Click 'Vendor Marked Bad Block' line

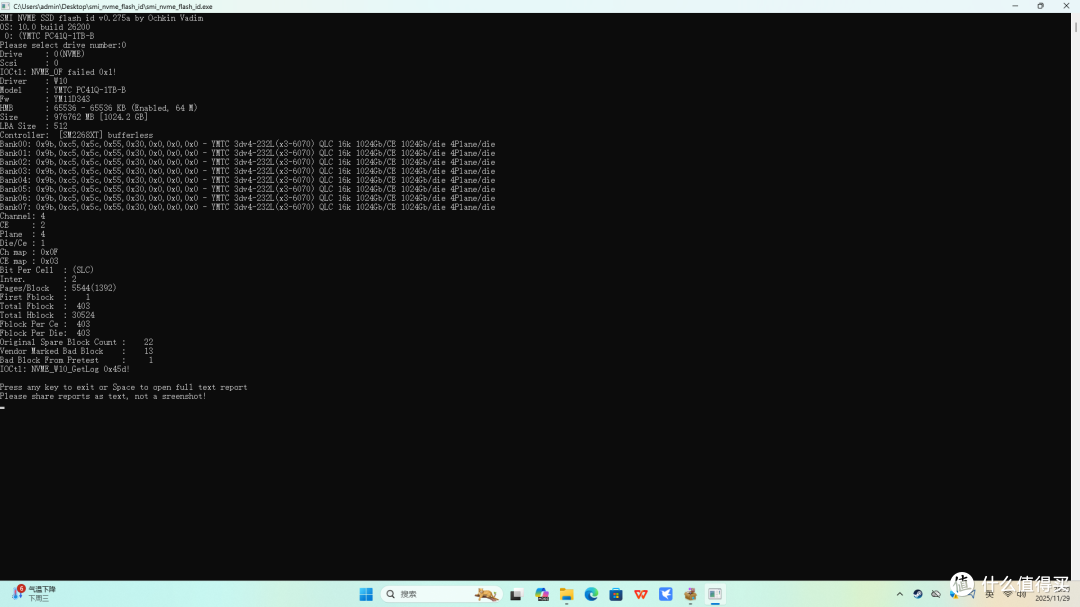(x=76, y=351)
